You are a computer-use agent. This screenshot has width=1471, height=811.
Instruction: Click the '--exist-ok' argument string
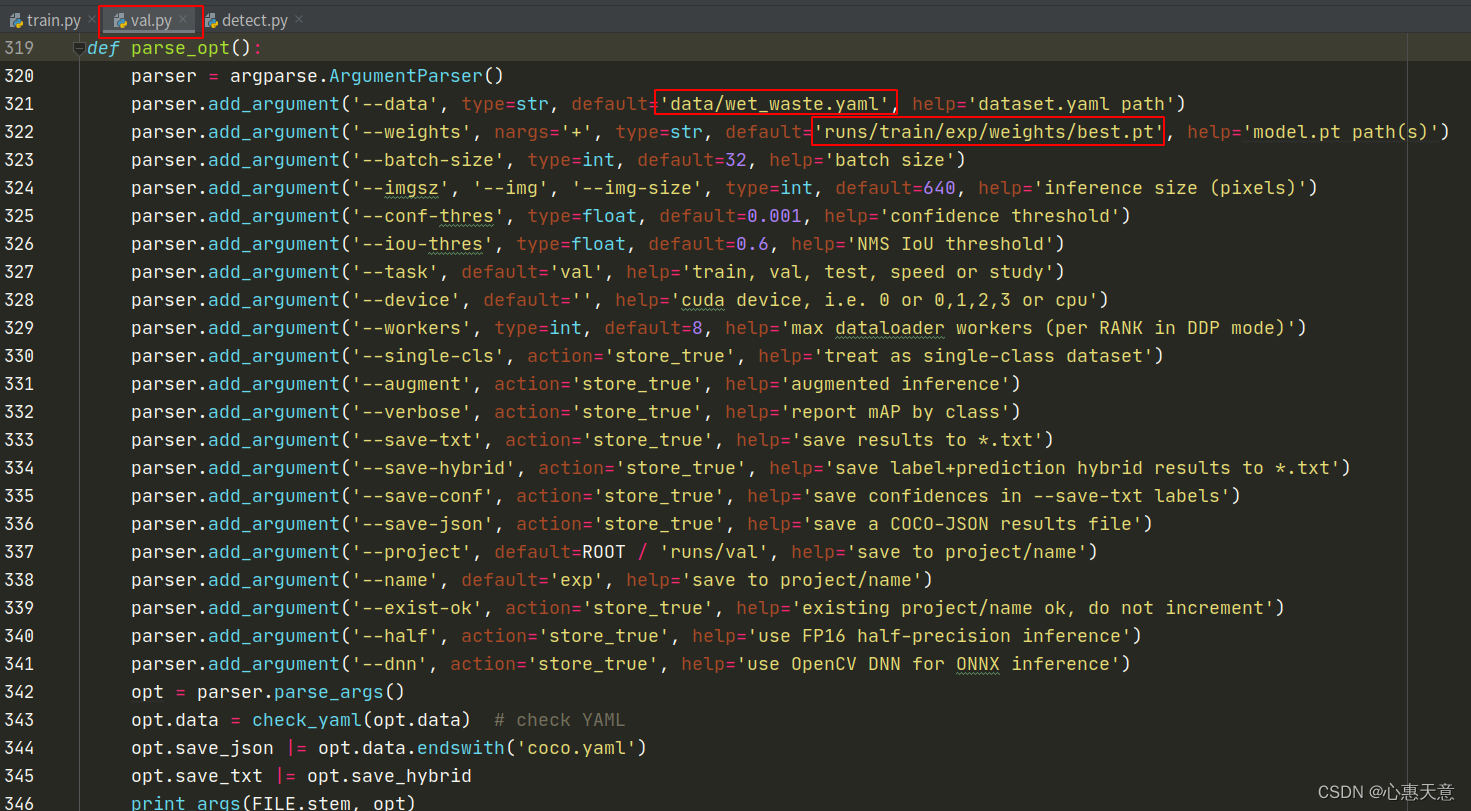418,608
